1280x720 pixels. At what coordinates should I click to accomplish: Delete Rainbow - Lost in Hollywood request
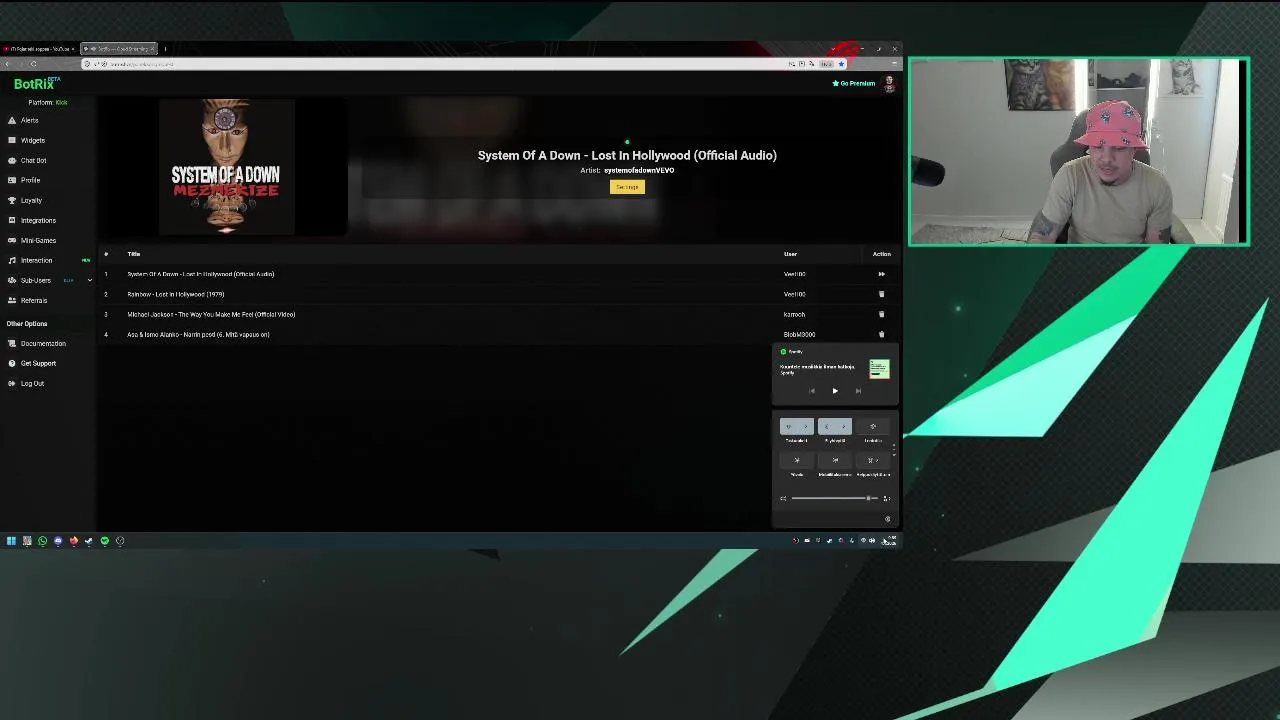[881, 294]
